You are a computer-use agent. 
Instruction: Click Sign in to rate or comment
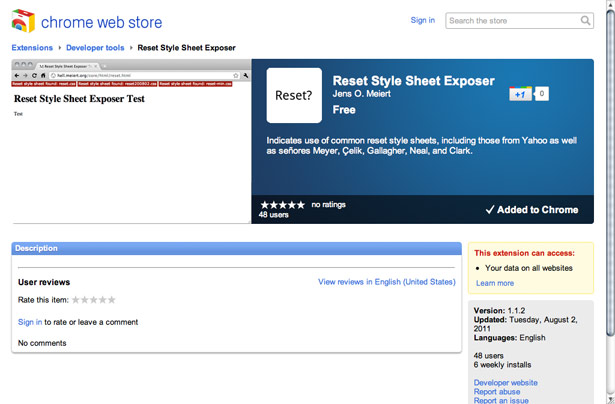[30, 322]
